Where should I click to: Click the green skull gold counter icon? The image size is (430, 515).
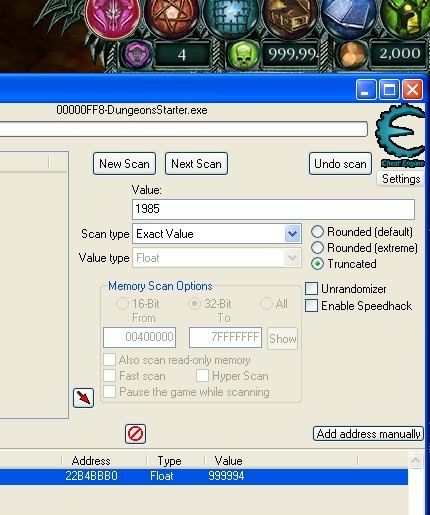coord(243,54)
